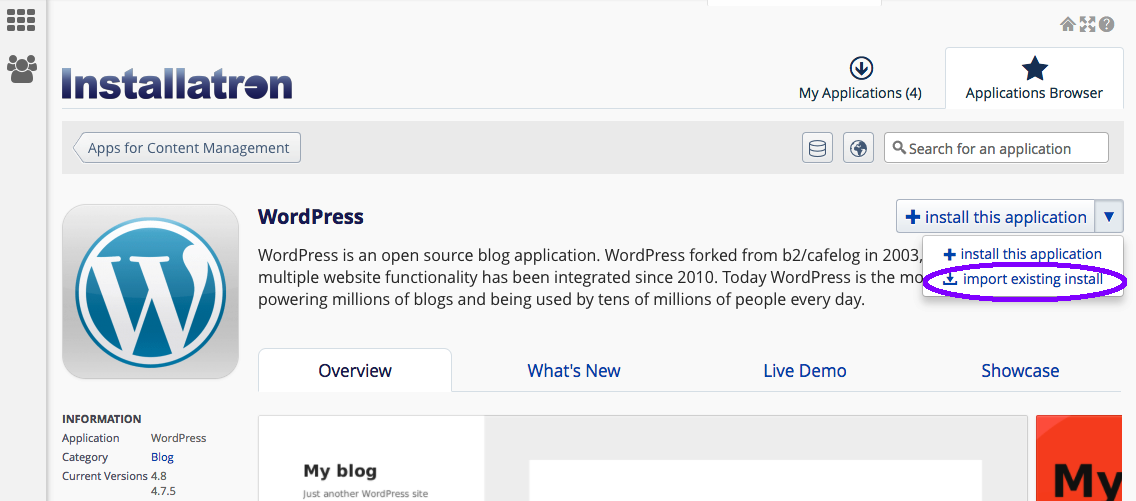
Task: Click the Category label
Action: (85, 457)
